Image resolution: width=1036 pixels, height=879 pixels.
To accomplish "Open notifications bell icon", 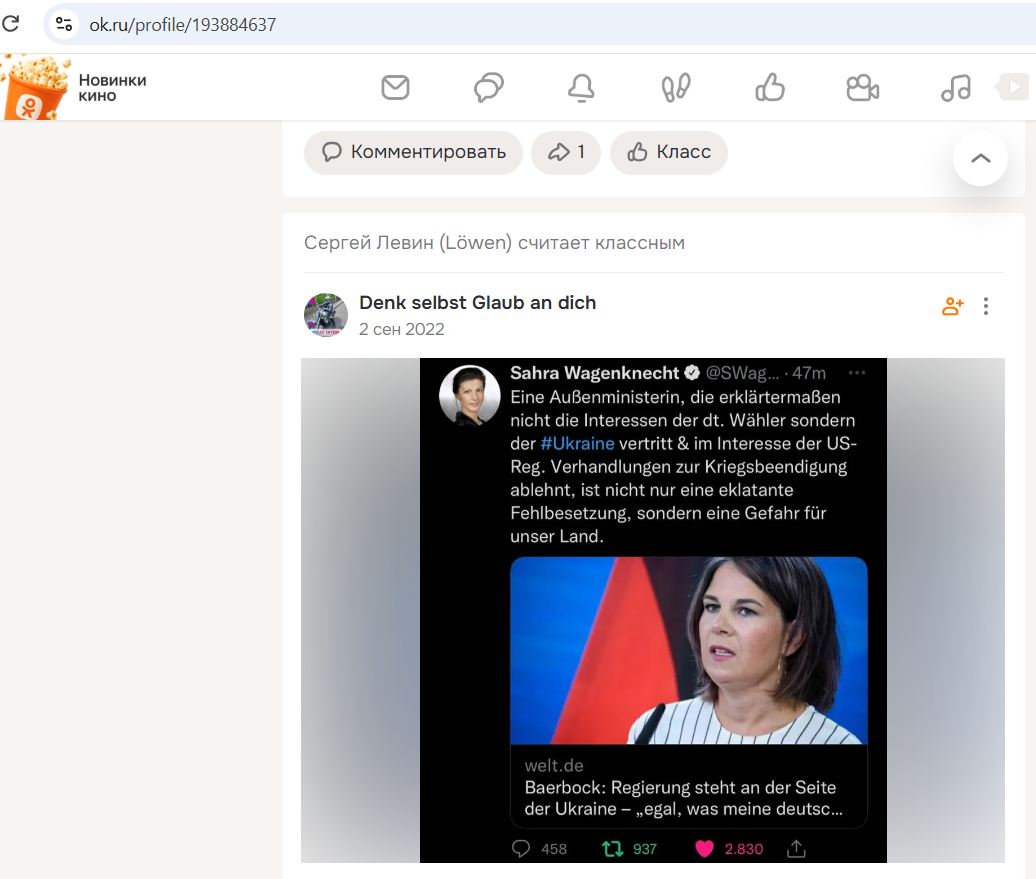I will click(x=581, y=87).
